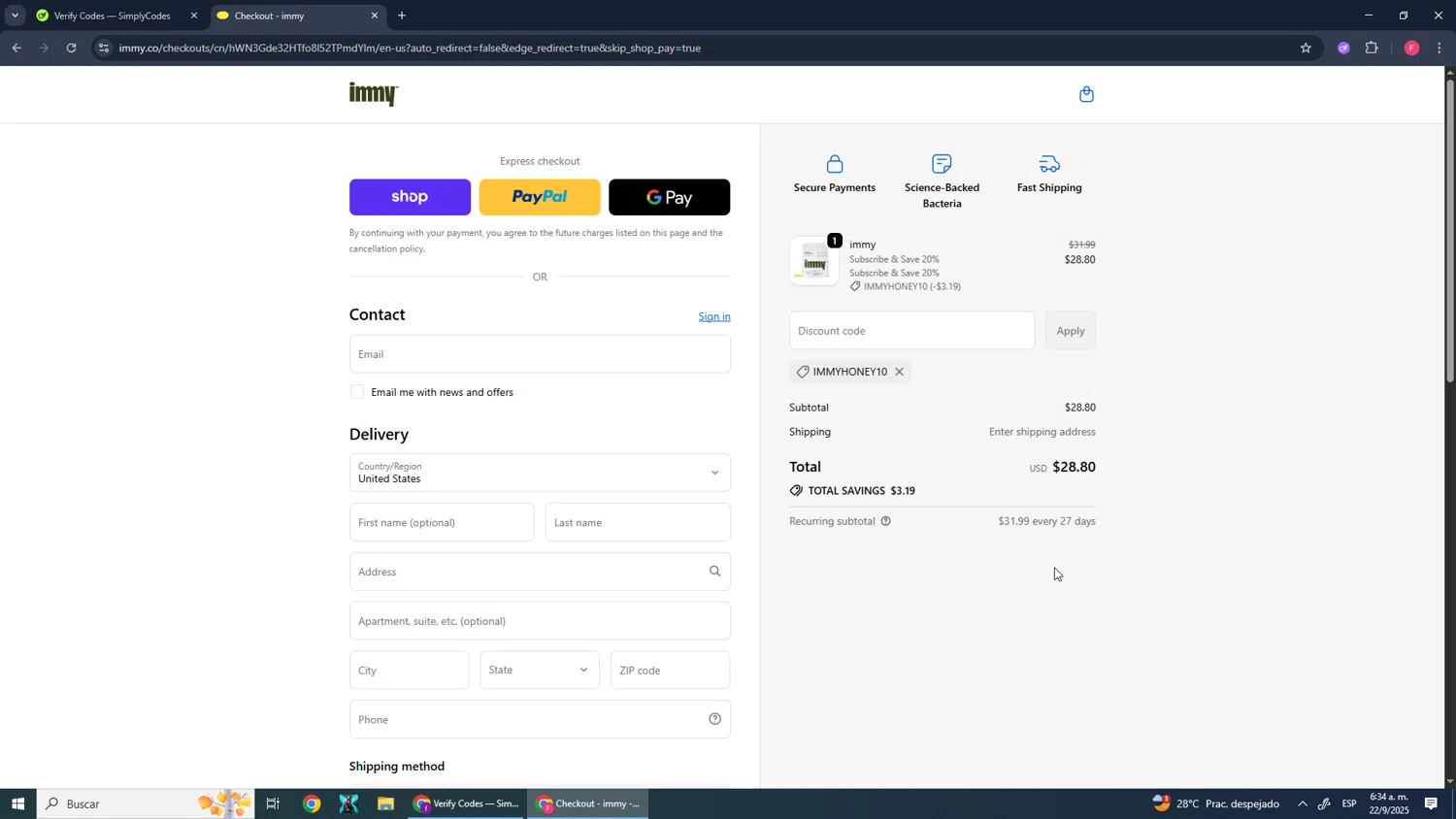Click the ESP language indicator
The width and height of the screenshot is (1456, 819).
[1349, 803]
